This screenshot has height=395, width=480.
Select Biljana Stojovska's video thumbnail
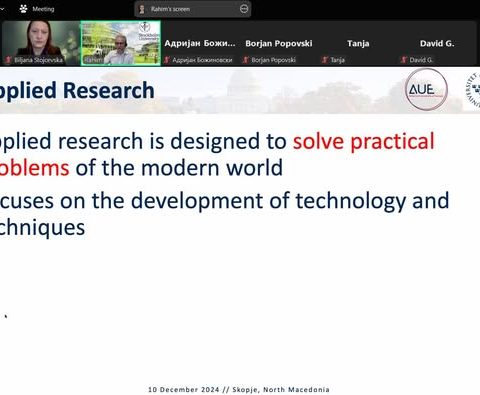point(41,43)
